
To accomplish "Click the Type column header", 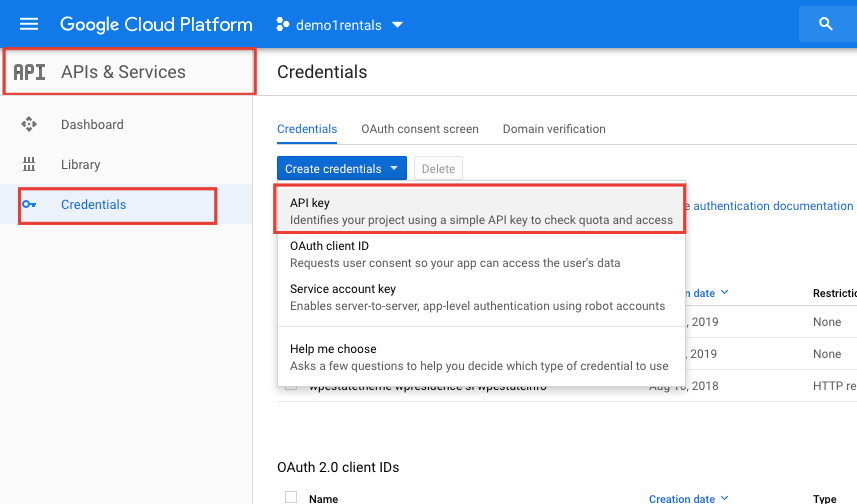I will click(x=824, y=499).
